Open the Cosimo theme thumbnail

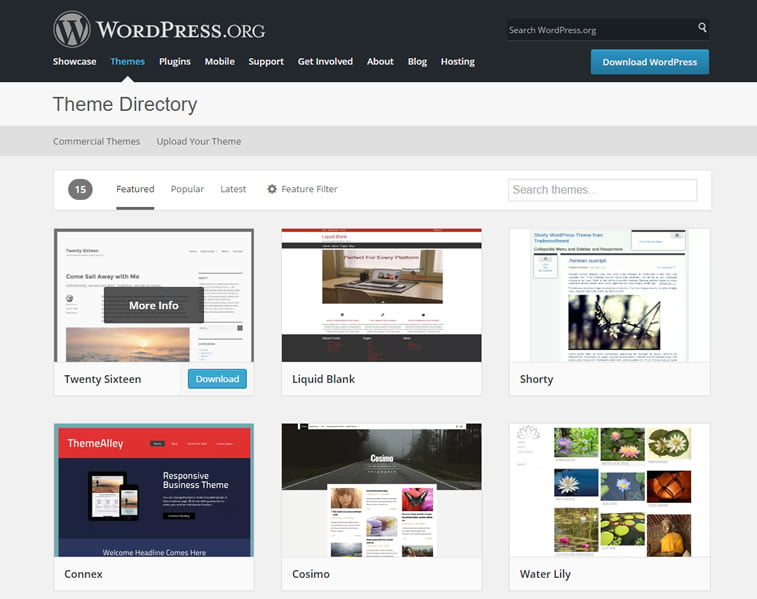(381, 490)
